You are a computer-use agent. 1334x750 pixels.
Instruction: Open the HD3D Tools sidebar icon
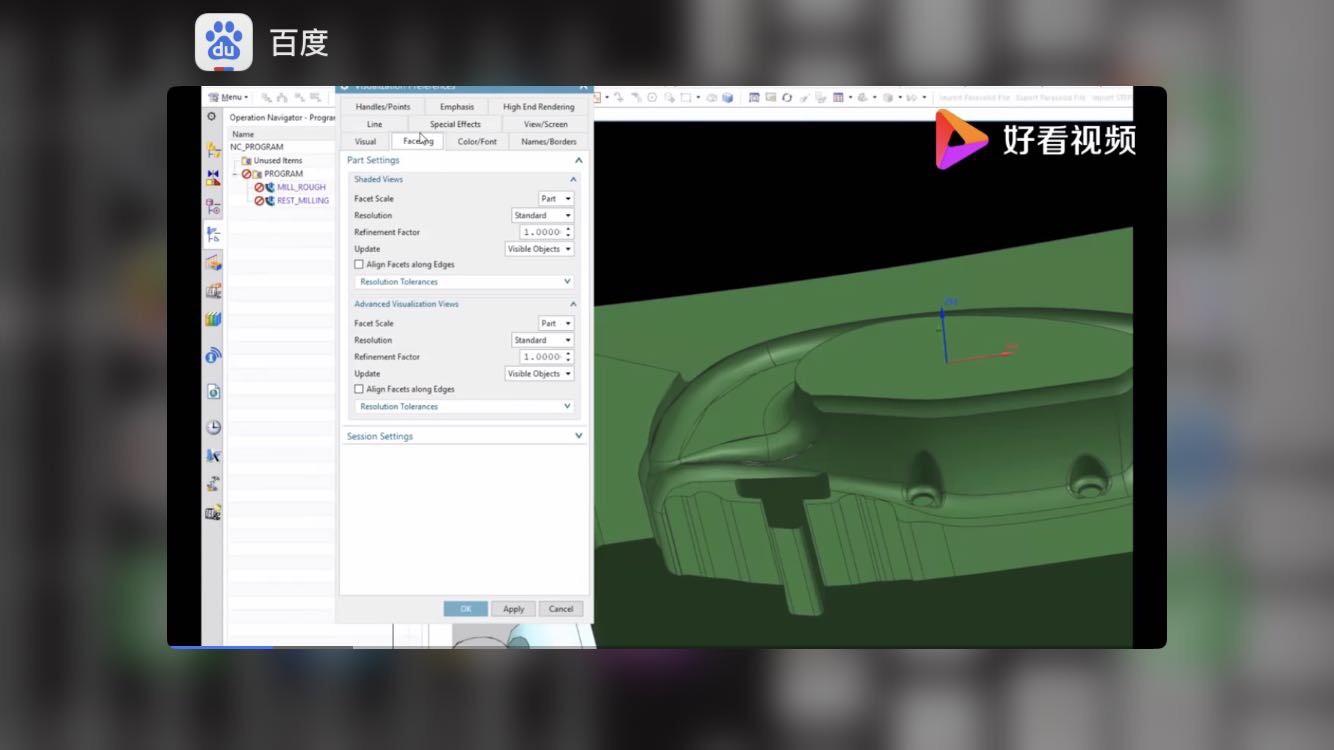[x=213, y=356]
